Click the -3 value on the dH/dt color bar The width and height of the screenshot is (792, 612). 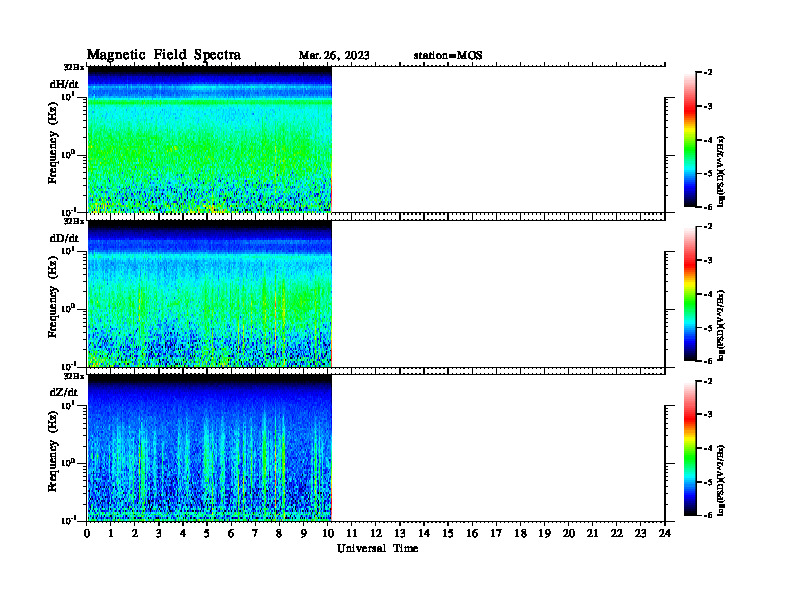tap(708, 107)
